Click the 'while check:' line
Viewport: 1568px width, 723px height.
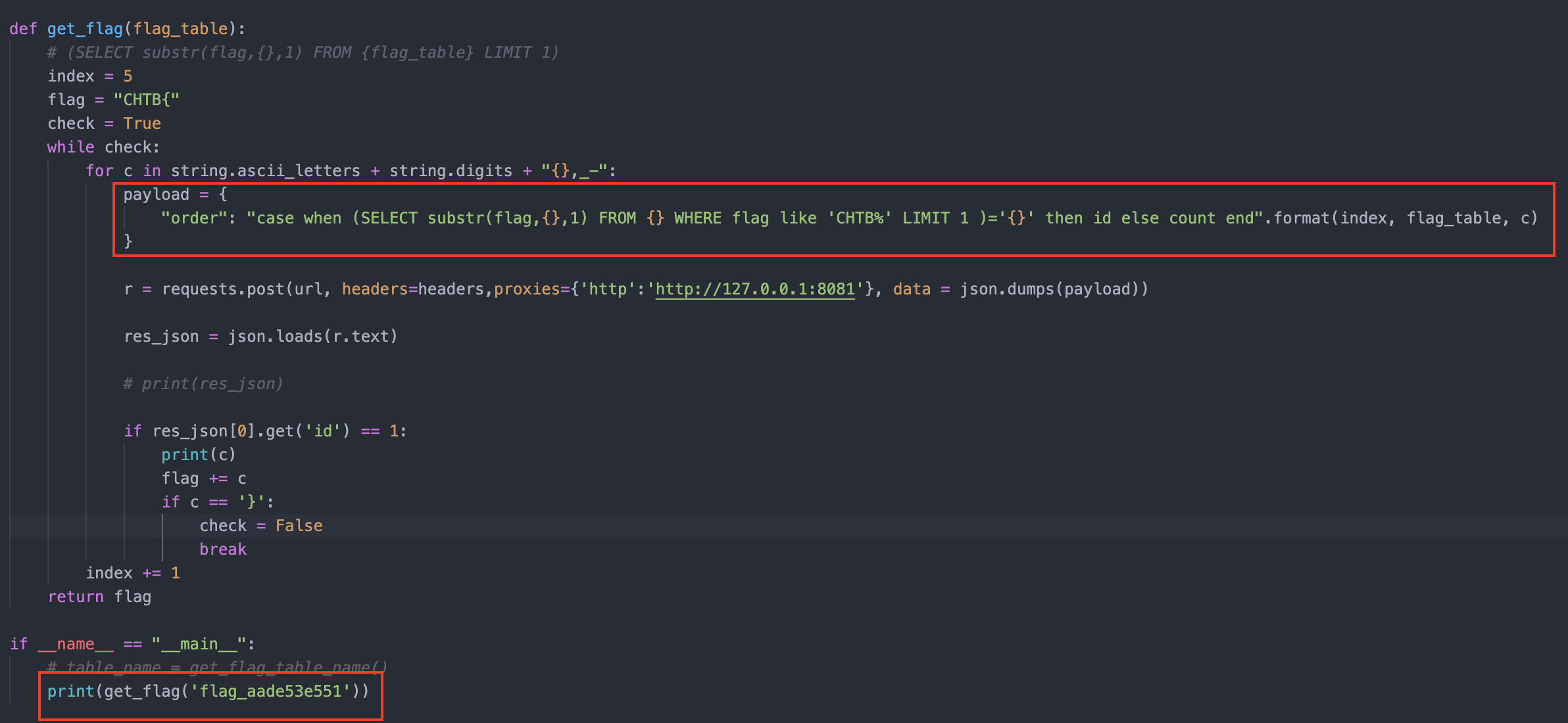[103, 147]
